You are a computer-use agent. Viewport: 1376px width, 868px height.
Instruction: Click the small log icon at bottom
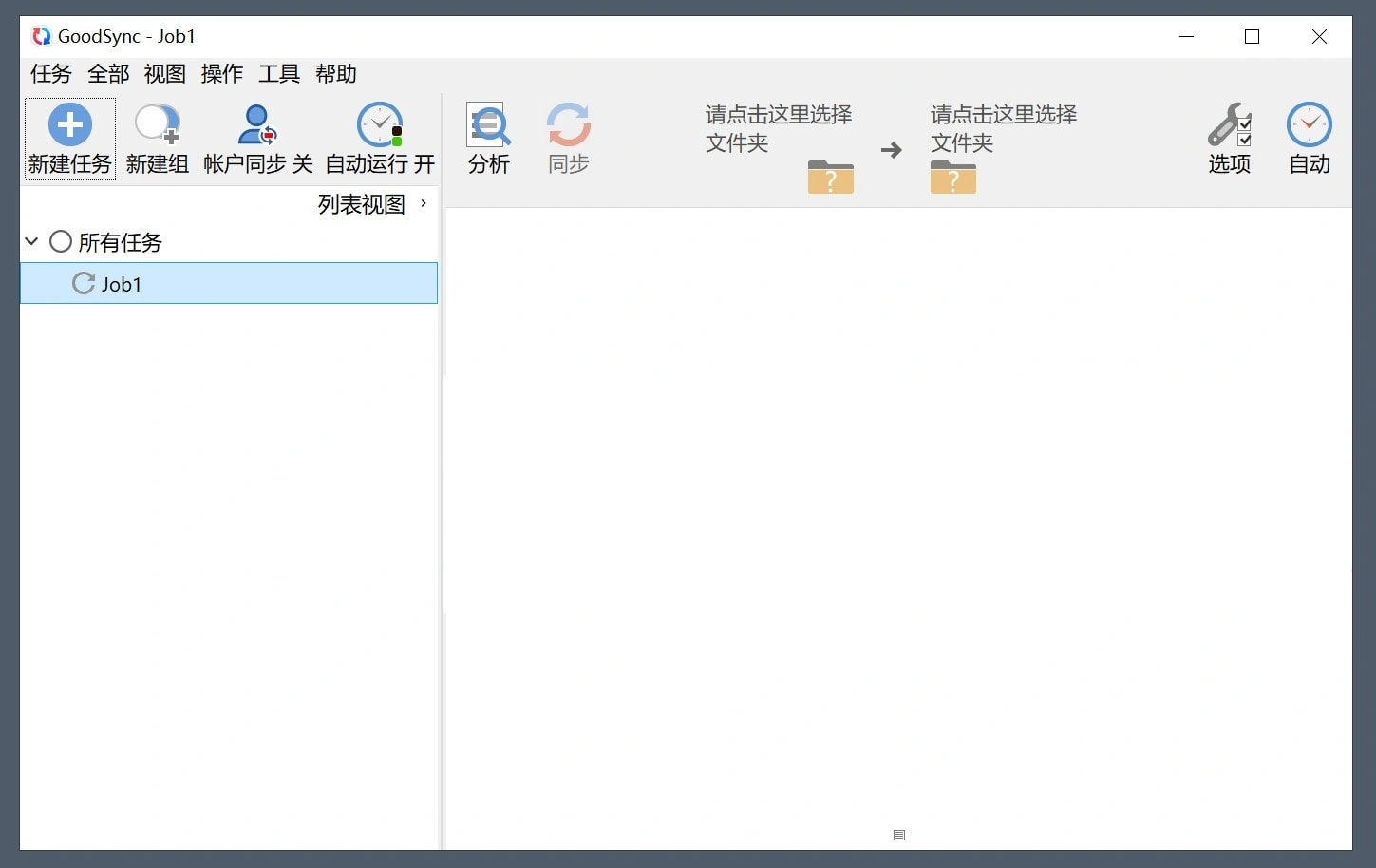coord(899,835)
